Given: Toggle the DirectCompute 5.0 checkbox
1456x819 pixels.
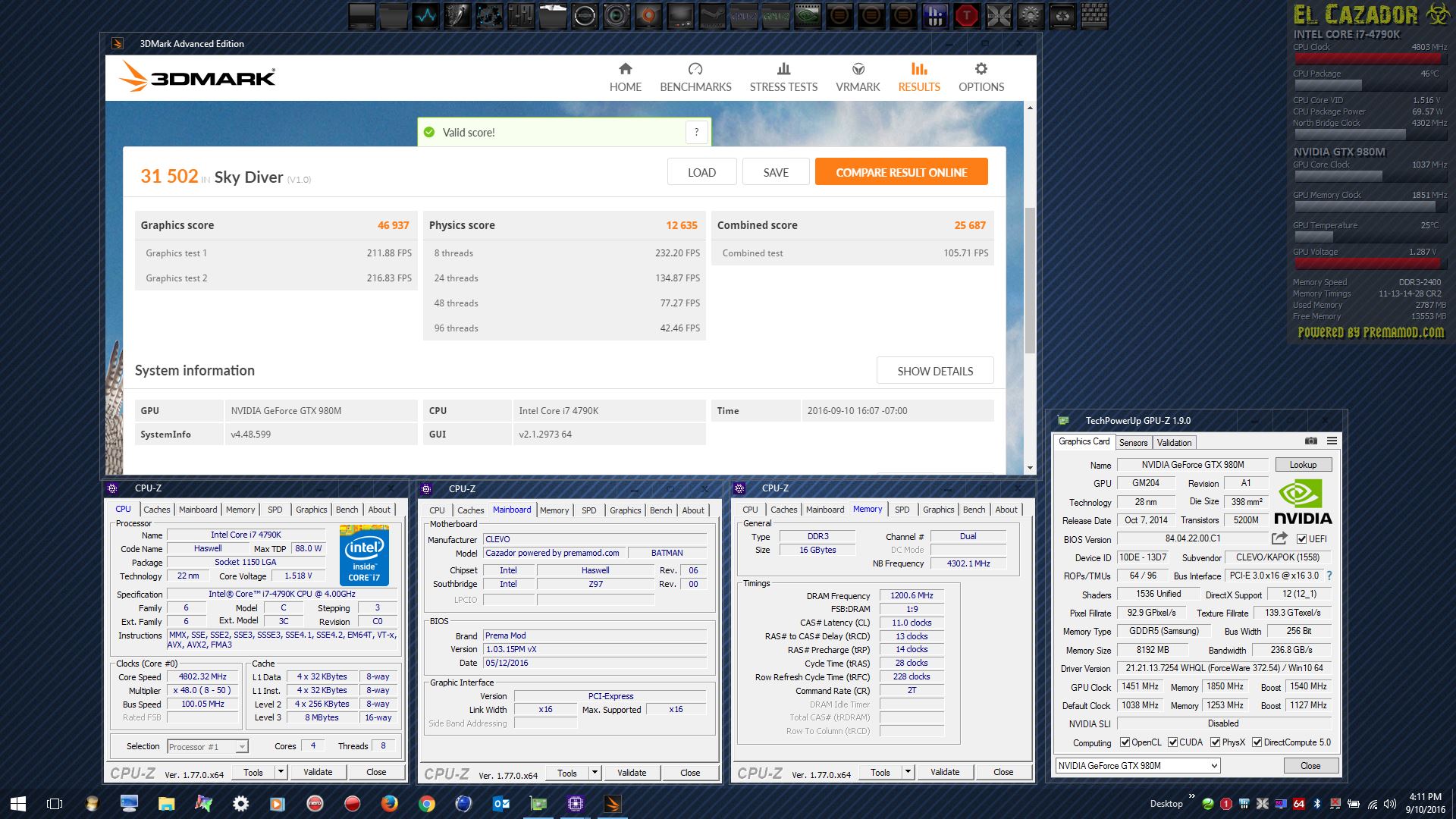Looking at the screenshot, I should tap(1257, 742).
